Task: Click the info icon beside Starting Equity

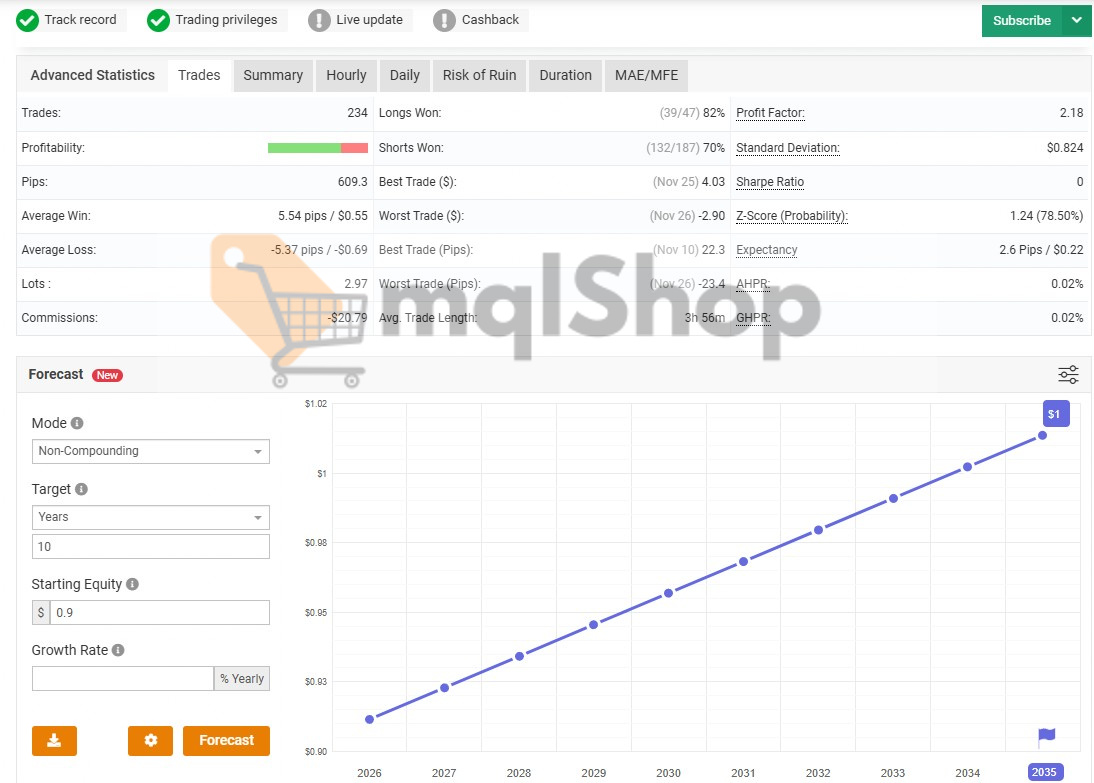Action: tap(133, 585)
